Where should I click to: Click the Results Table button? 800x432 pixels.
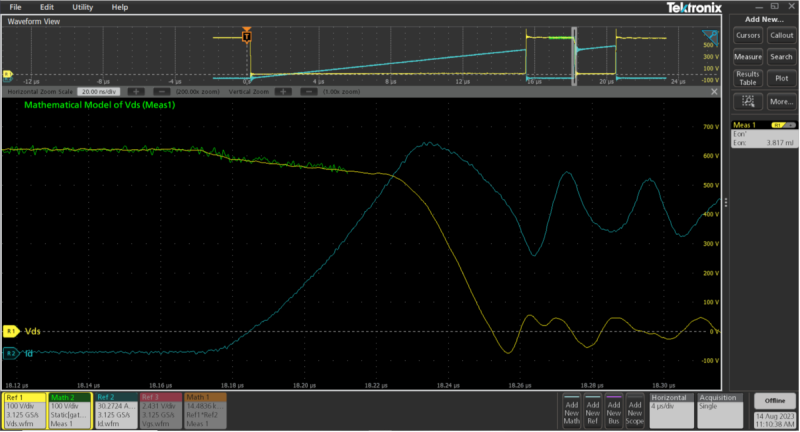pyautogui.click(x=748, y=78)
